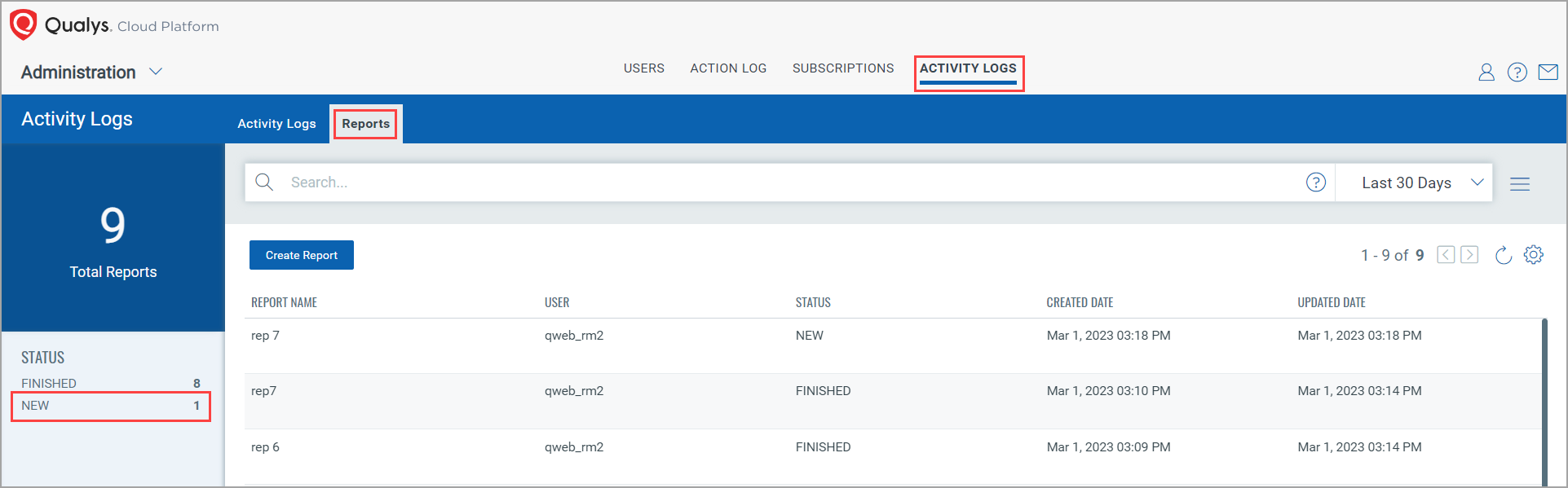Sort by REPORT NAME column header
The image size is (1568, 488).
pos(284,302)
